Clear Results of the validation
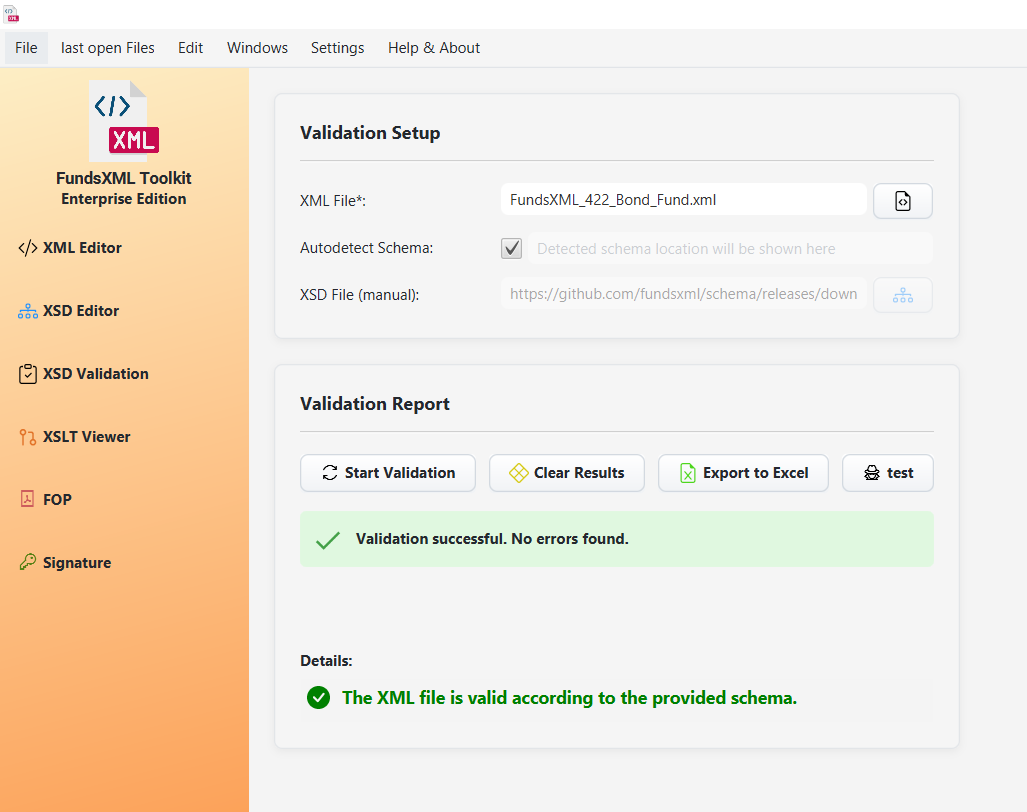The image size is (1027, 812). point(567,473)
